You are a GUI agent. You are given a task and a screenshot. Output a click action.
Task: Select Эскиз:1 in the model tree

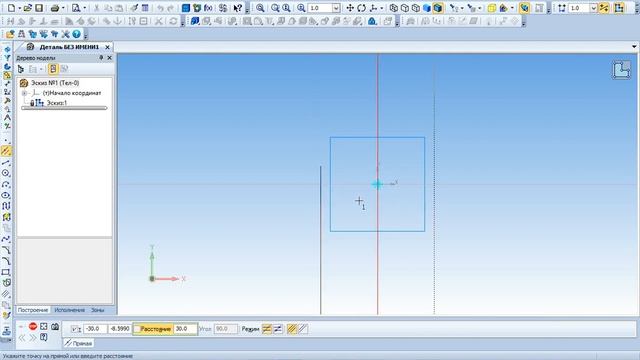[x=56, y=103]
